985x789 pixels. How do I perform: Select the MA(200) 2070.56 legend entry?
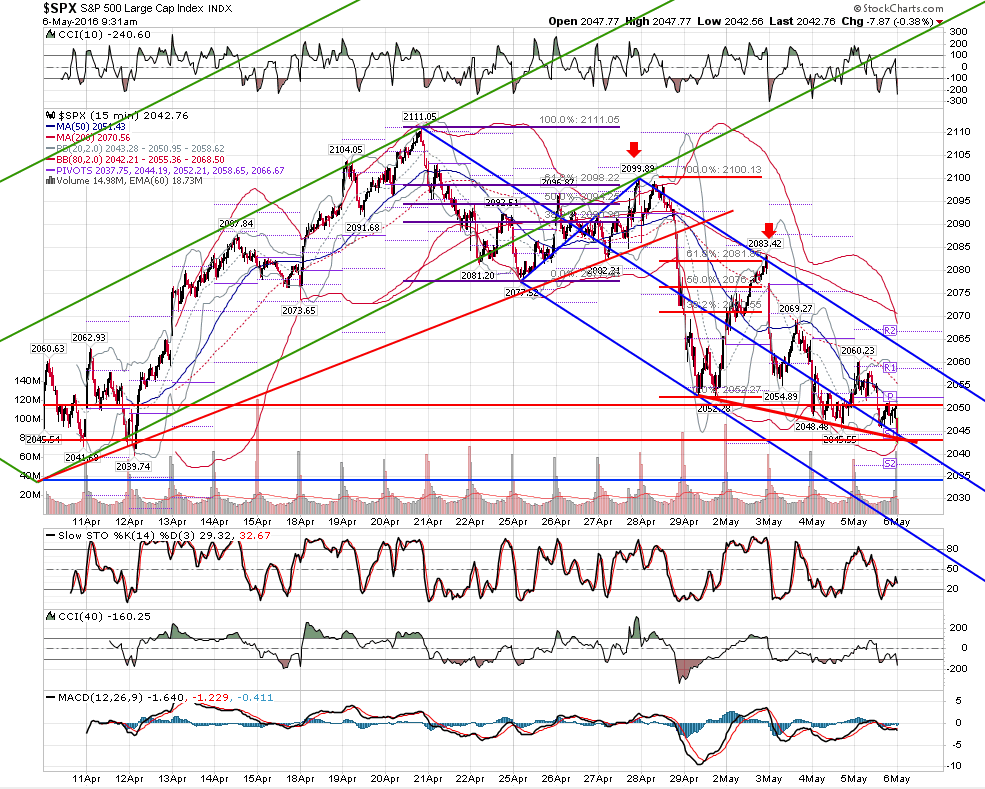[89, 138]
